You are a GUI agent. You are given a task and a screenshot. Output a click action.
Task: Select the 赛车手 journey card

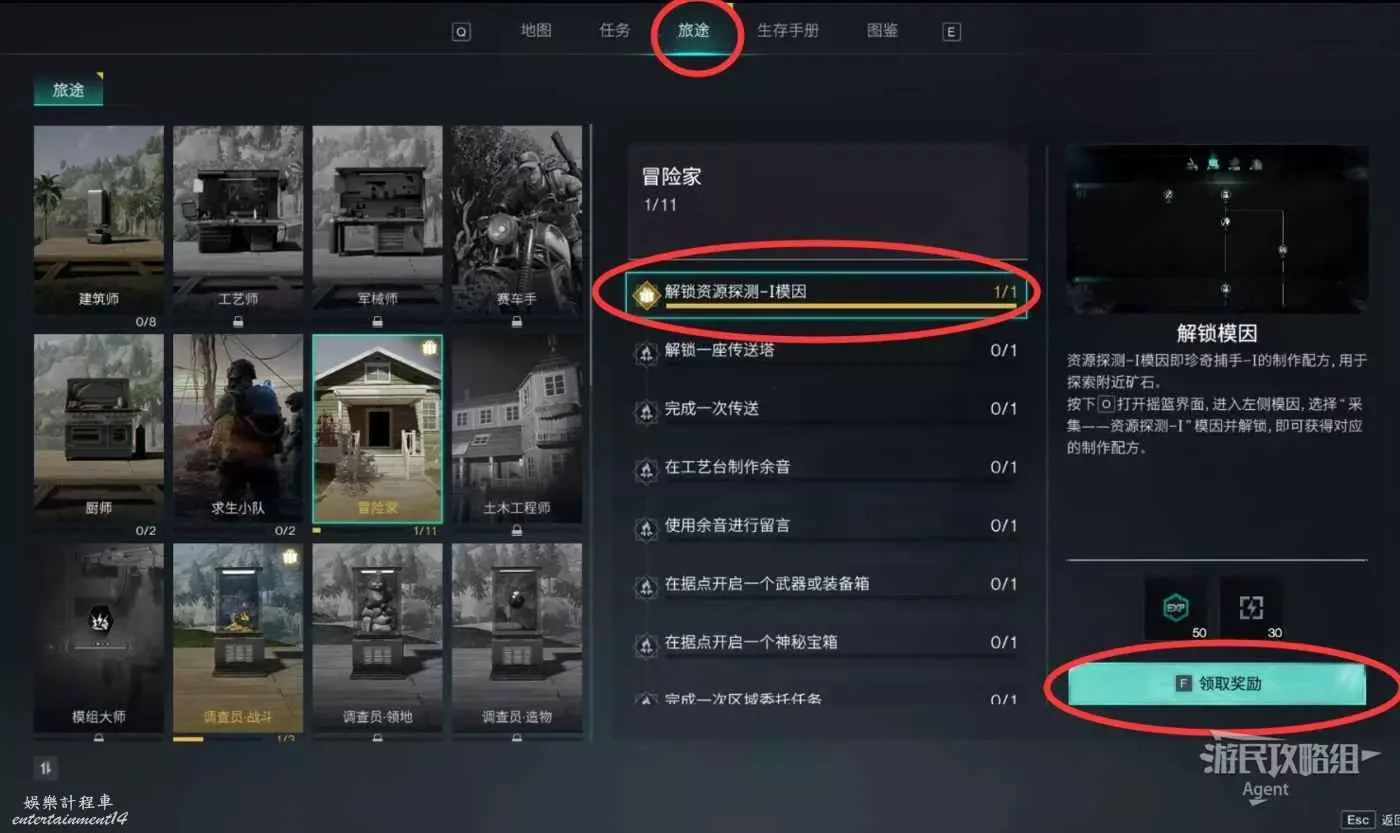516,220
